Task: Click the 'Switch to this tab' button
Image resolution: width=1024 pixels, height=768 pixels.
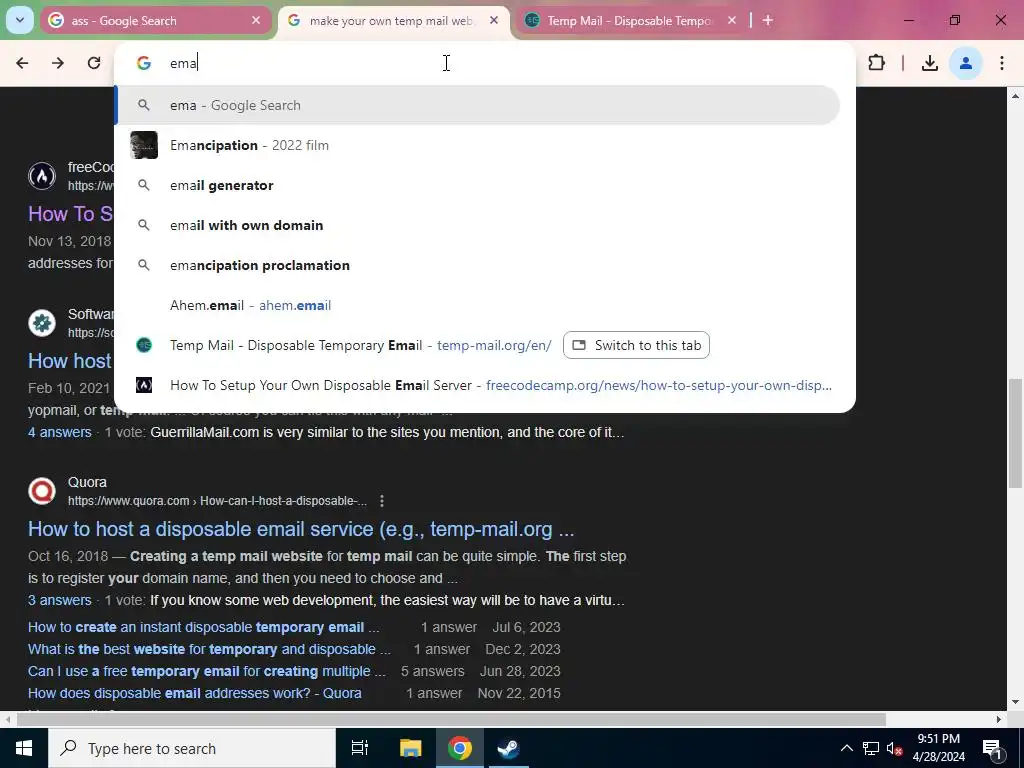Action: point(636,345)
